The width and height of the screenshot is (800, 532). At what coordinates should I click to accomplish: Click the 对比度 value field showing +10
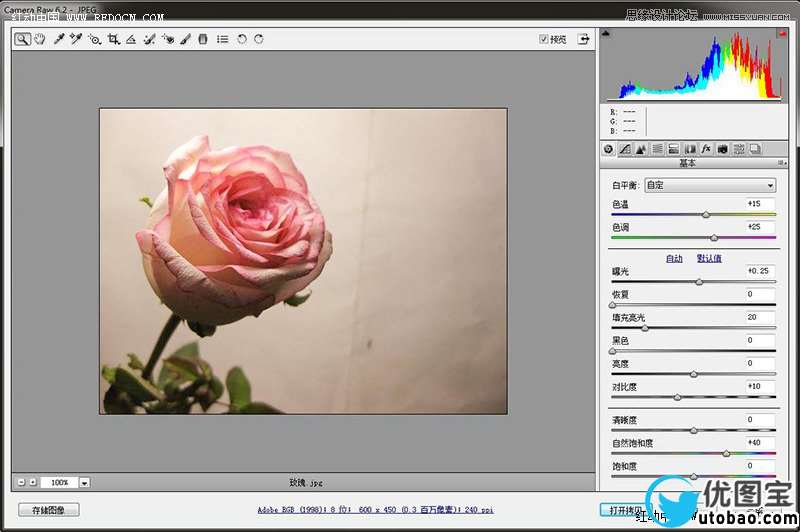760,386
